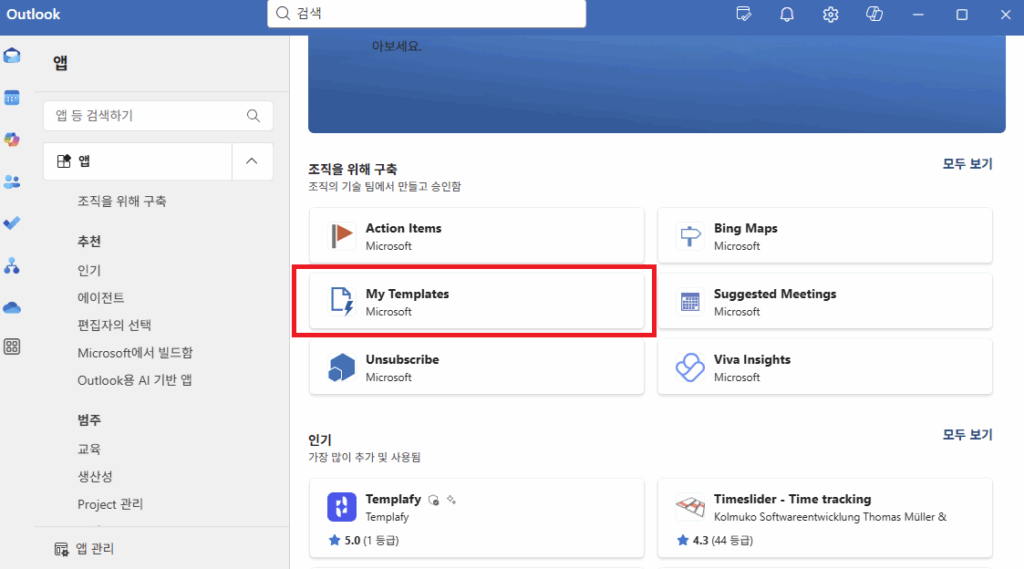Click the Suggested Meetings calendar icon

pos(690,301)
